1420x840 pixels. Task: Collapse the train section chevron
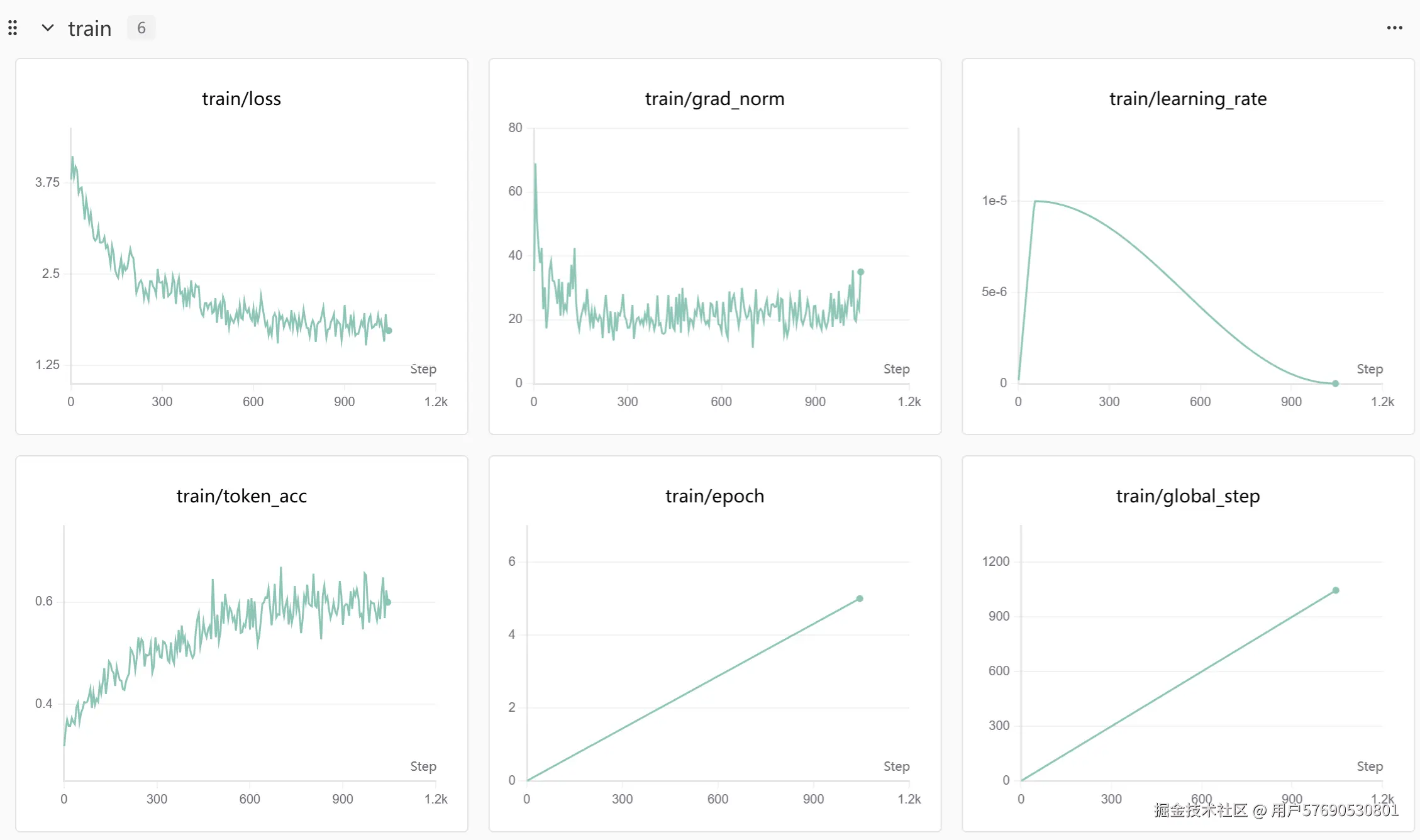coord(47,28)
